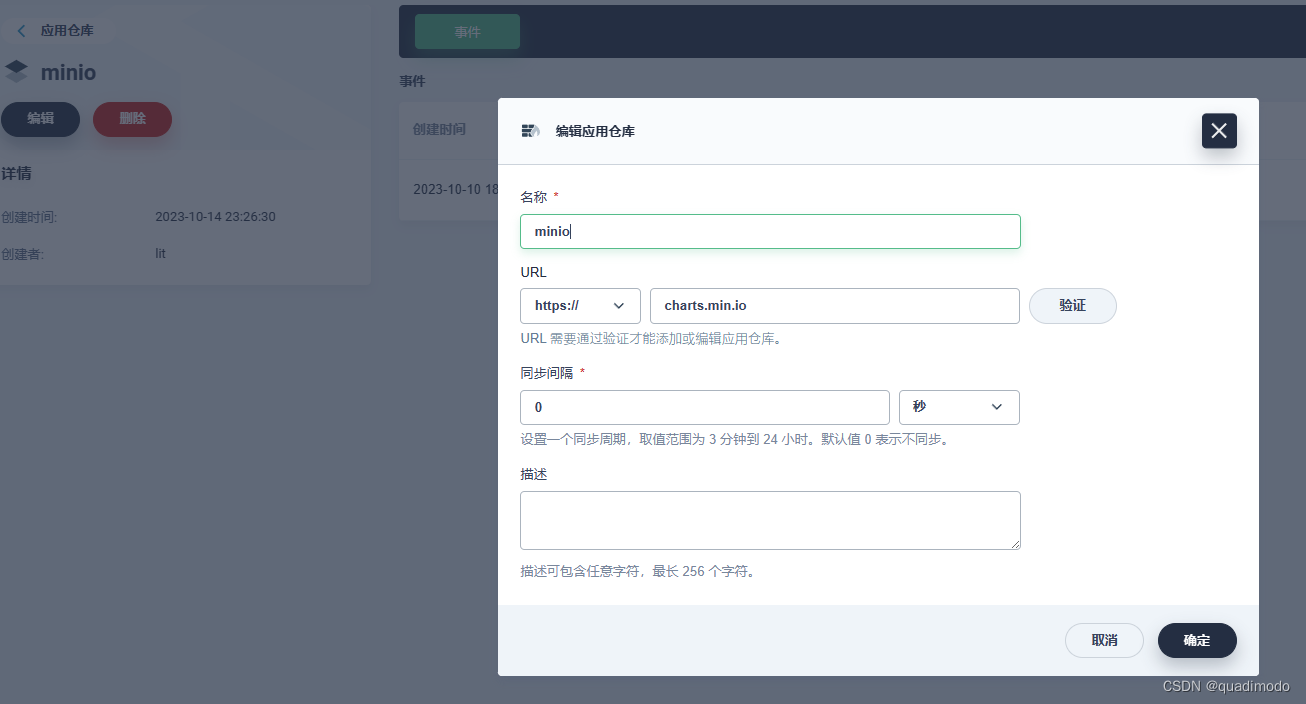This screenshot has height=704, width=1306.
Task: Click the 编辑 edit button
Action: pos(40,118)
